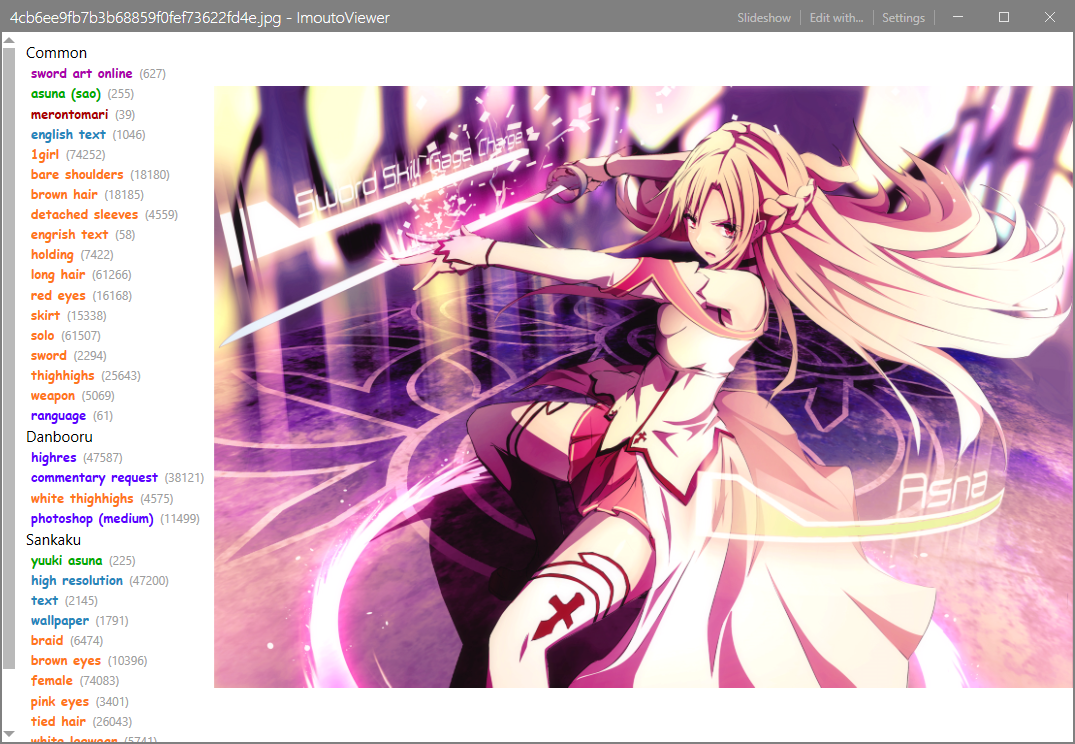Pick the 'pink eyes' tag
Viewport: 1075px width, 744px height.
tap(60, 701)
